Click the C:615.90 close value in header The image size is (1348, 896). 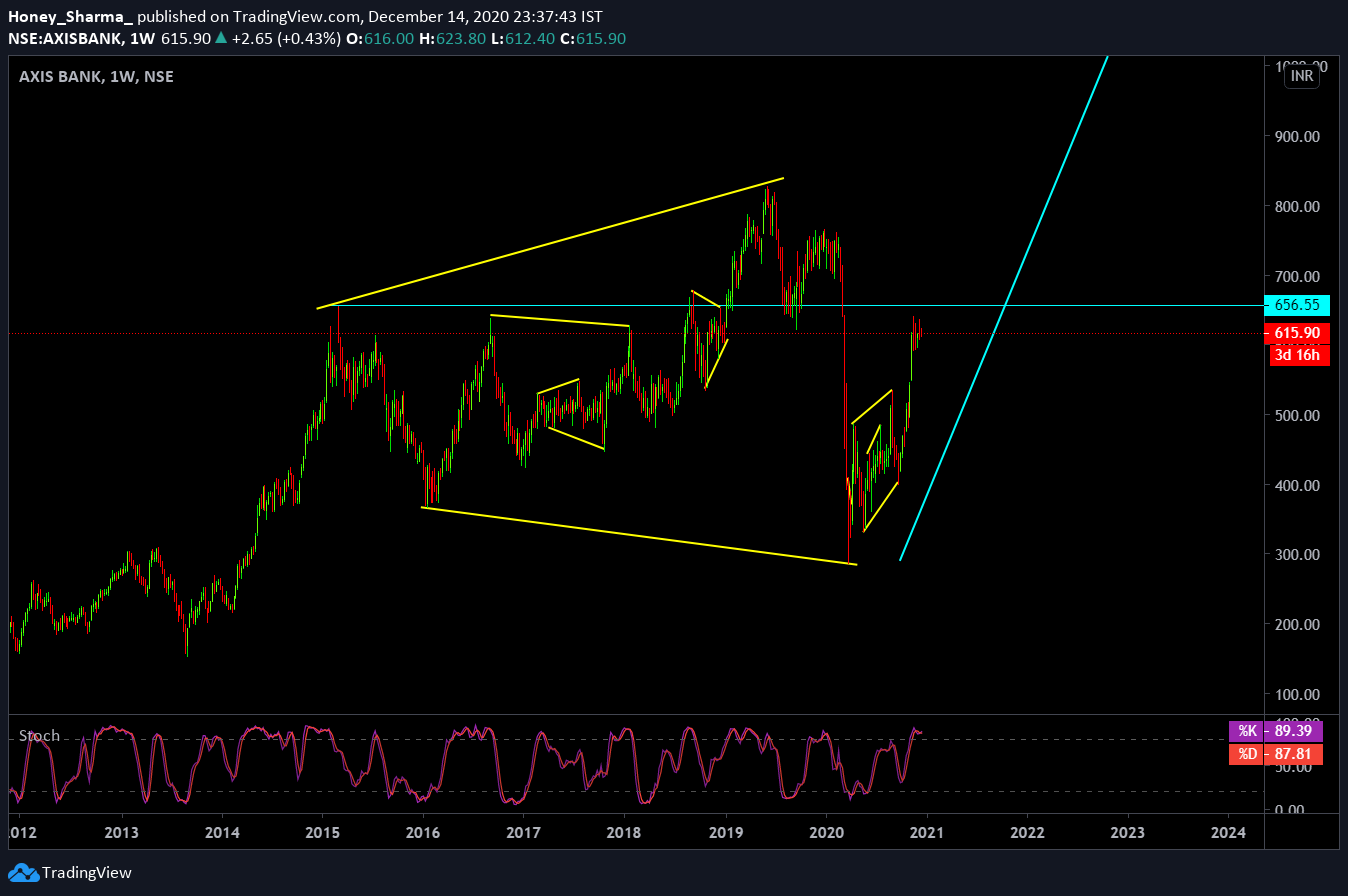pos(593,38)
